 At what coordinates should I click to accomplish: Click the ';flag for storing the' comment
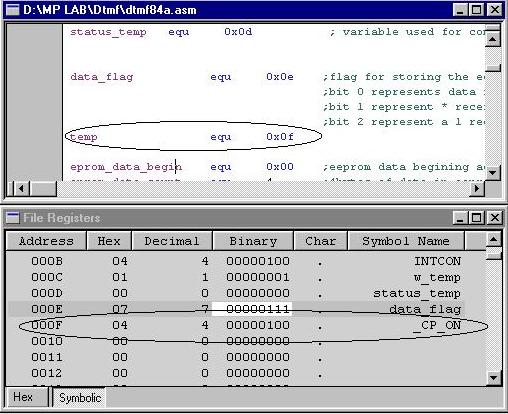pyautogui.click(x=396, y=77)
